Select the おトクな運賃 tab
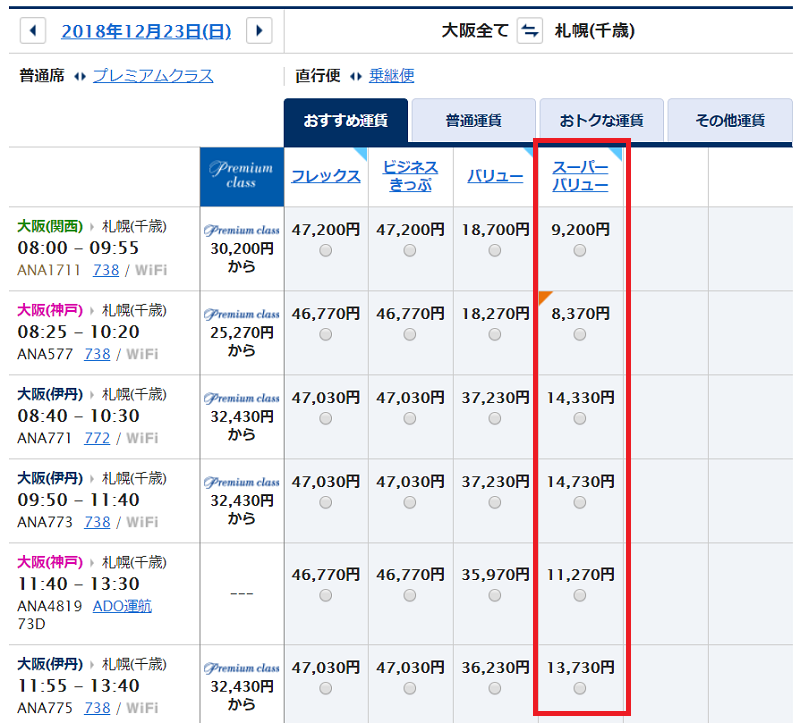Screen dimensions: 800x723 (x=602, y=121)
